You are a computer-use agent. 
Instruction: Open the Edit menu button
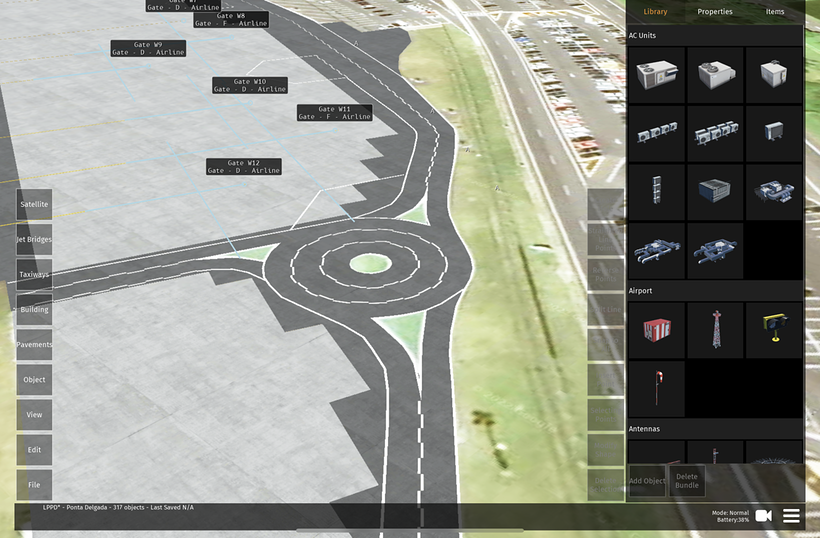pos(34,450)
